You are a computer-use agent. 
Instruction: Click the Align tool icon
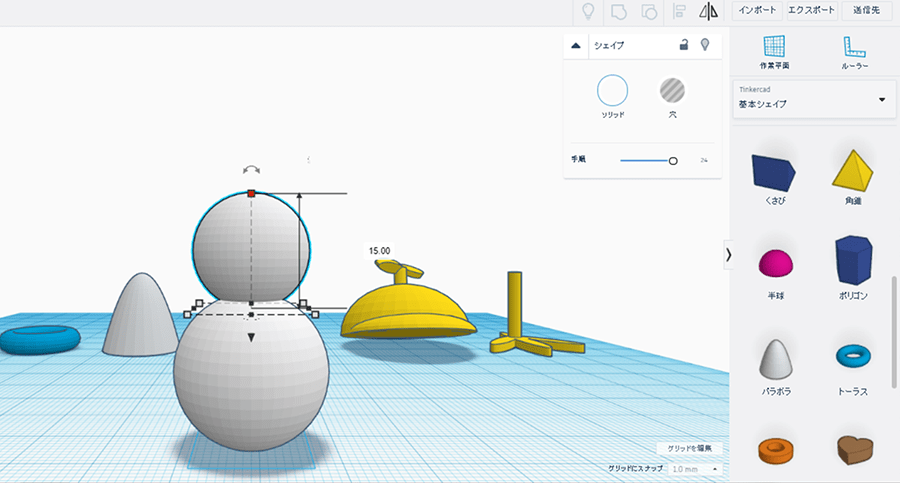point(679,12)
